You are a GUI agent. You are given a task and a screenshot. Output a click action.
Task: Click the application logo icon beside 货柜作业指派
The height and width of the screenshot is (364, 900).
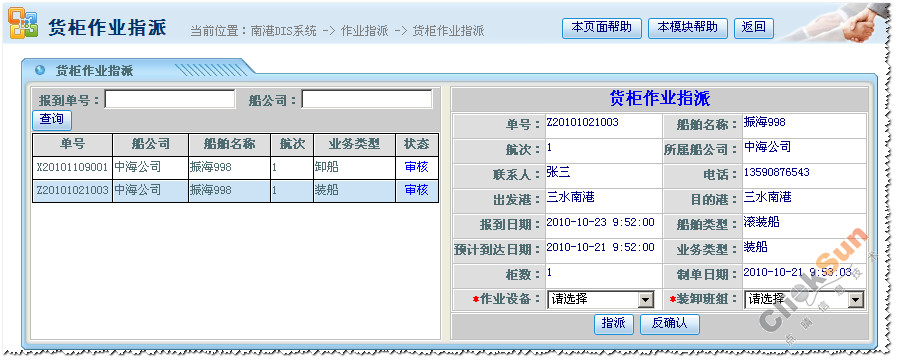click(x=23, y=24)
